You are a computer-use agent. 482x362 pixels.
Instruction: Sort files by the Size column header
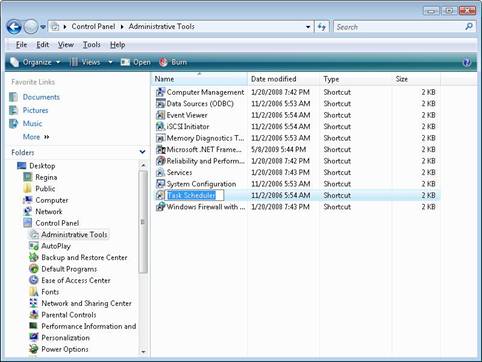coord(416,79)
